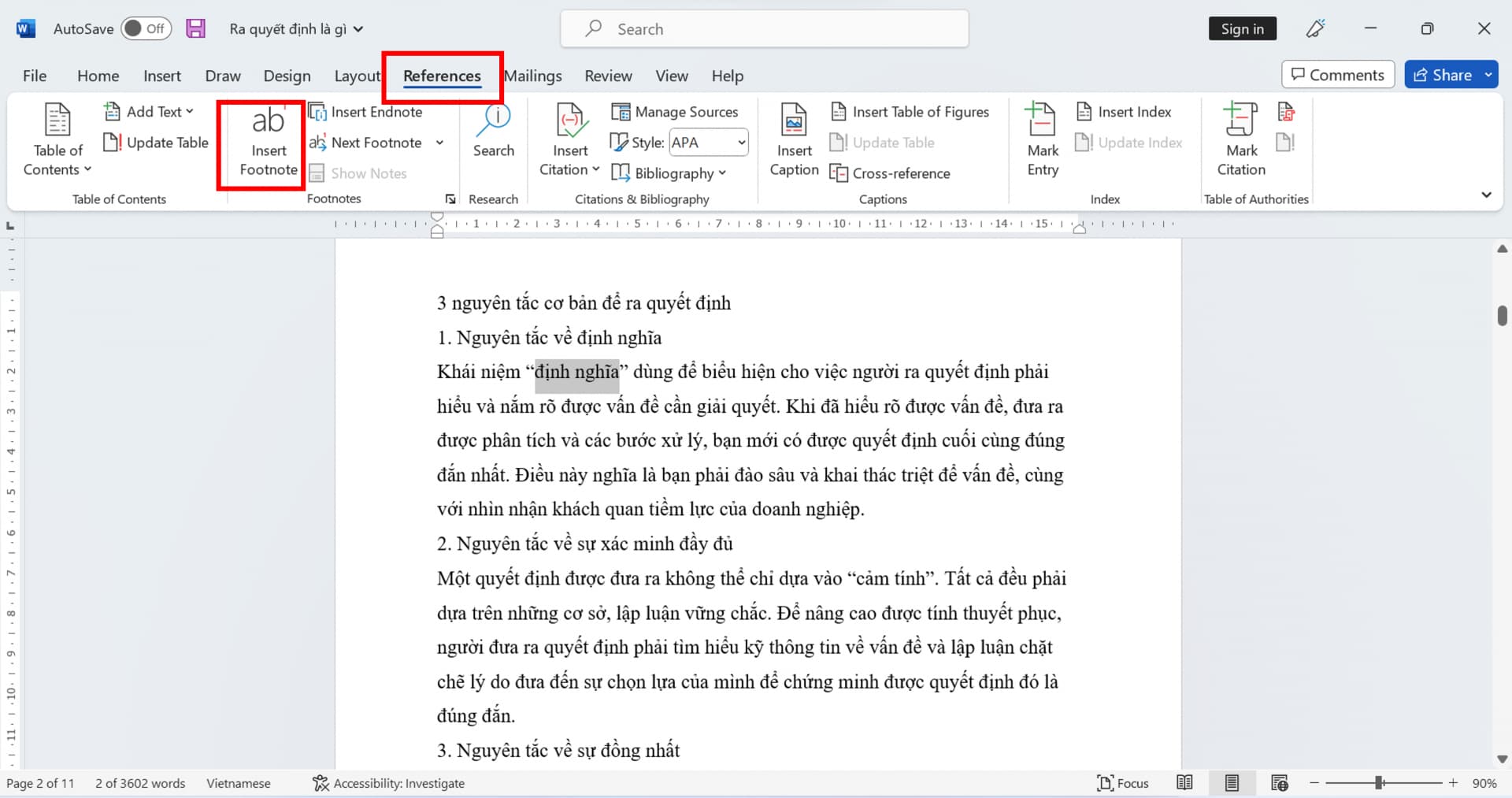Click the zoom in plus button
This screenshot has width=1512, height=798.
click(1453, 783)
